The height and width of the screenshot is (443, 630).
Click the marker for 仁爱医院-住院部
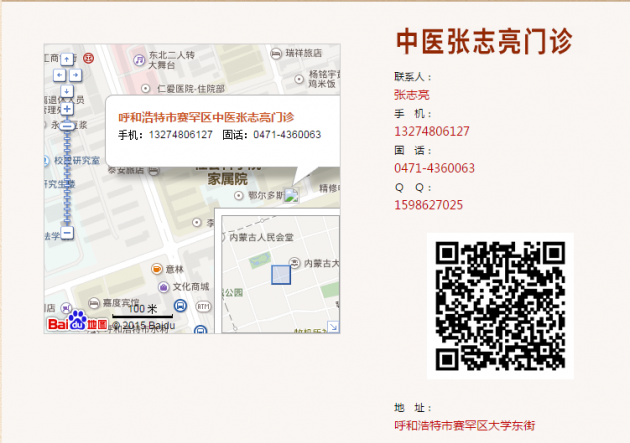pos(146,88)
